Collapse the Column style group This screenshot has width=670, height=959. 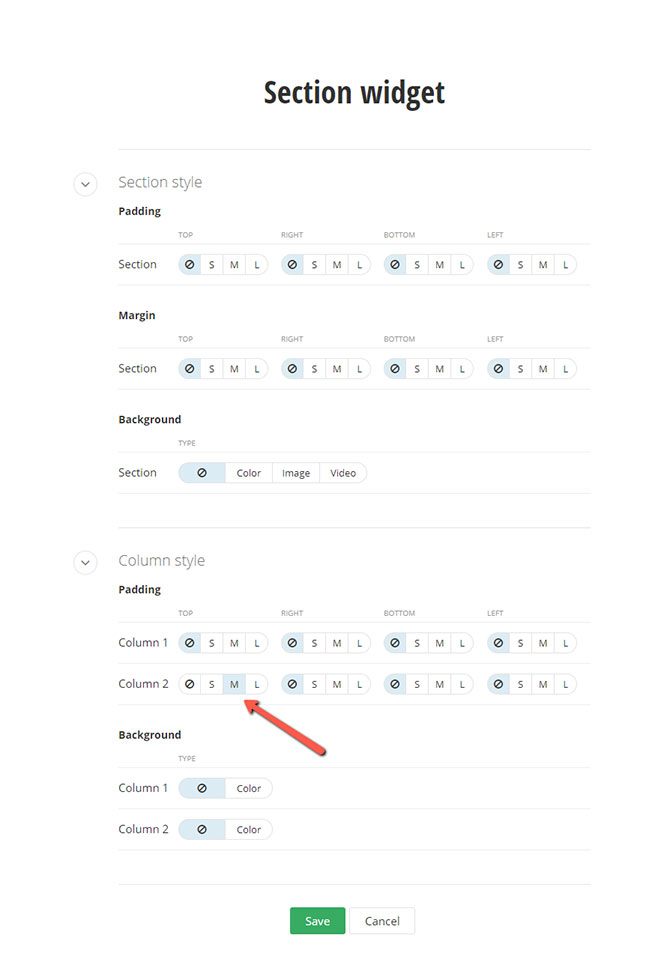coord(85,562)
